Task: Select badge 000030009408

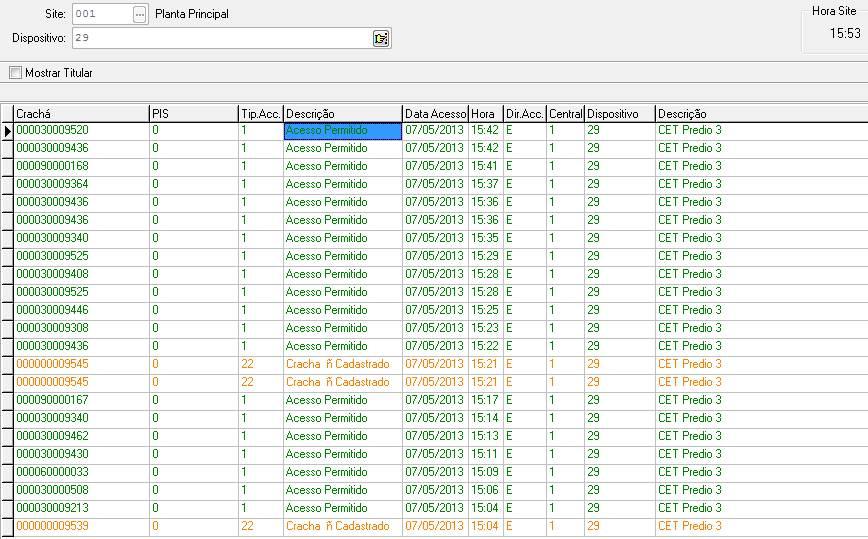Action: 52,274
